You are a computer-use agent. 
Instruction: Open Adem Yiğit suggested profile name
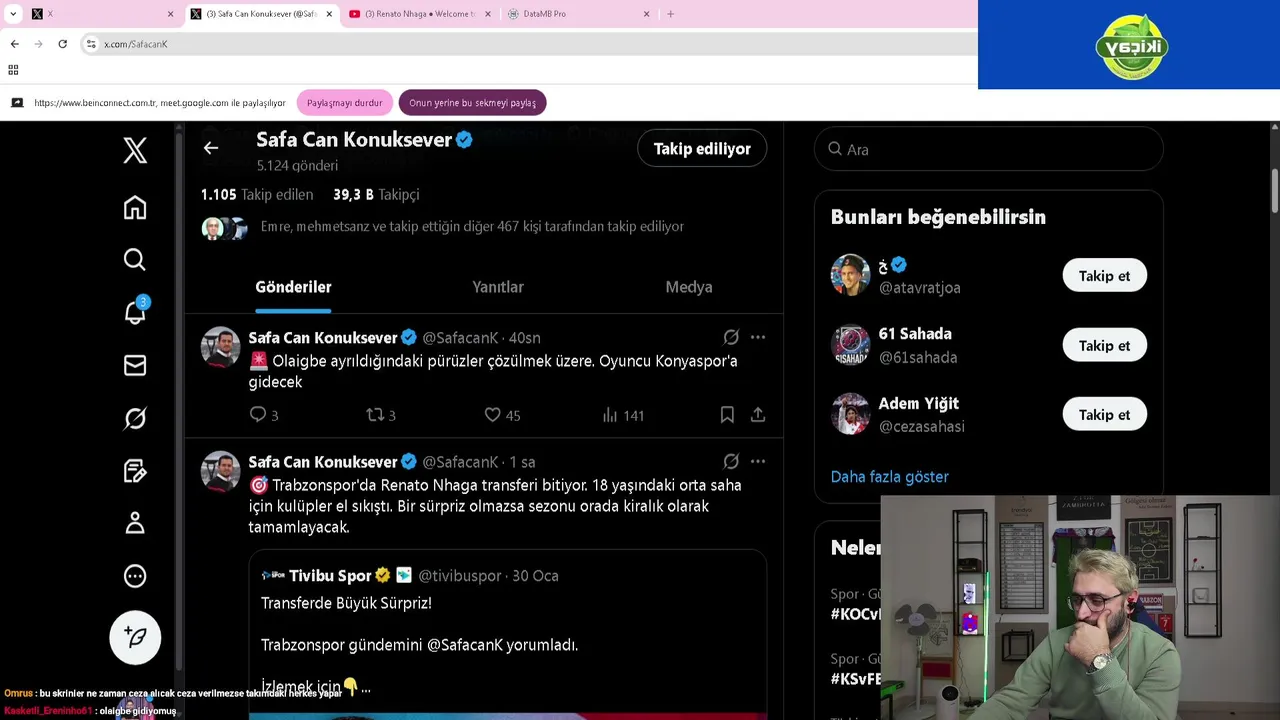pos(918,404)
